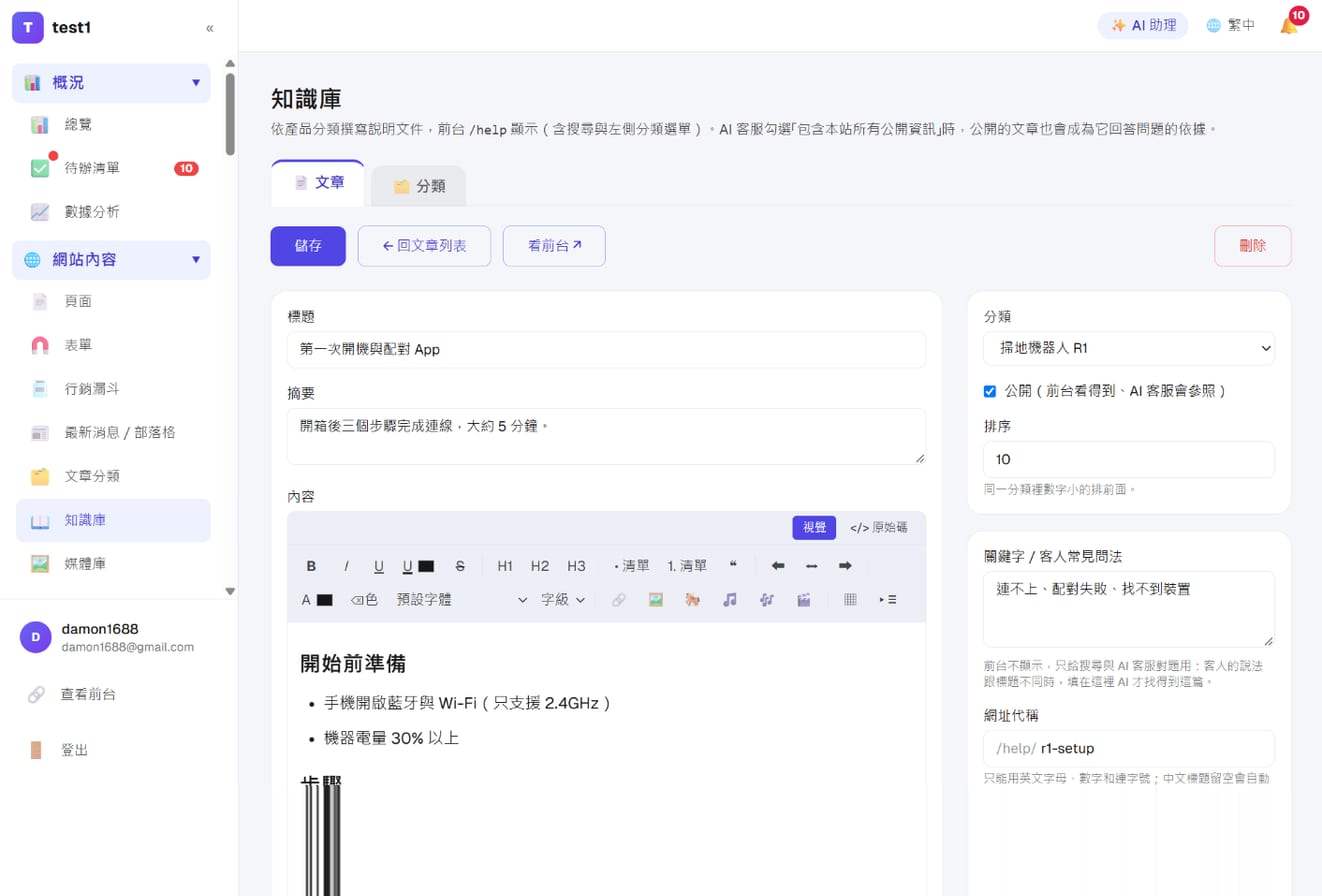1322x896 pixels.
Task: Align text right with the right arrow
Action: pos(845,566)
